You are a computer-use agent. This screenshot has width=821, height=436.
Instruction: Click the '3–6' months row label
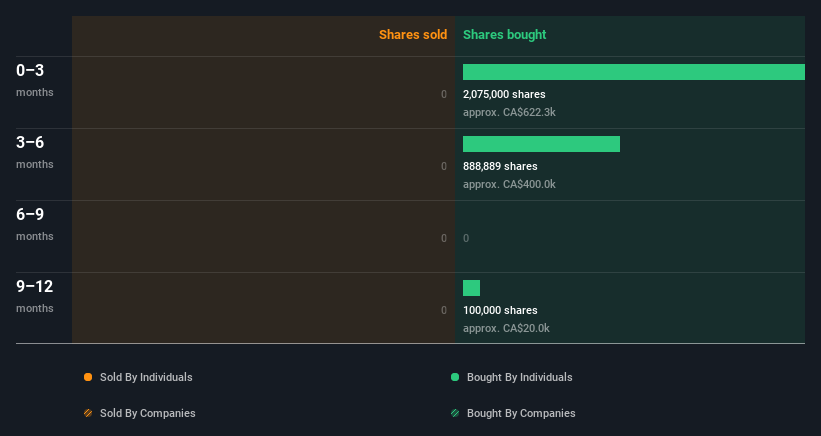pyautogui.click(x=35, y=152)
